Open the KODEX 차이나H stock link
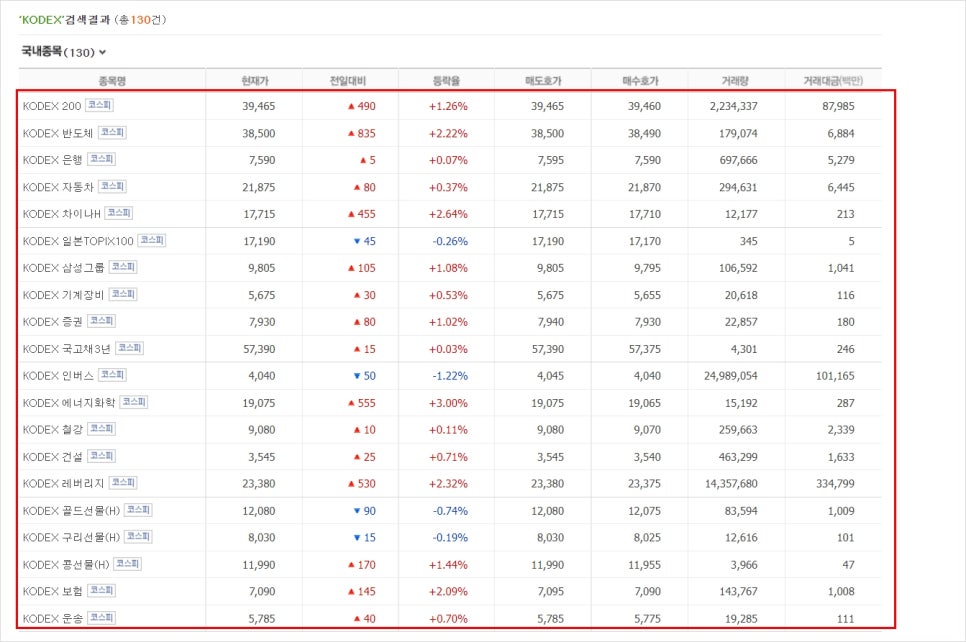The height and width of the screenshot is (642, 966). [62, 214]
